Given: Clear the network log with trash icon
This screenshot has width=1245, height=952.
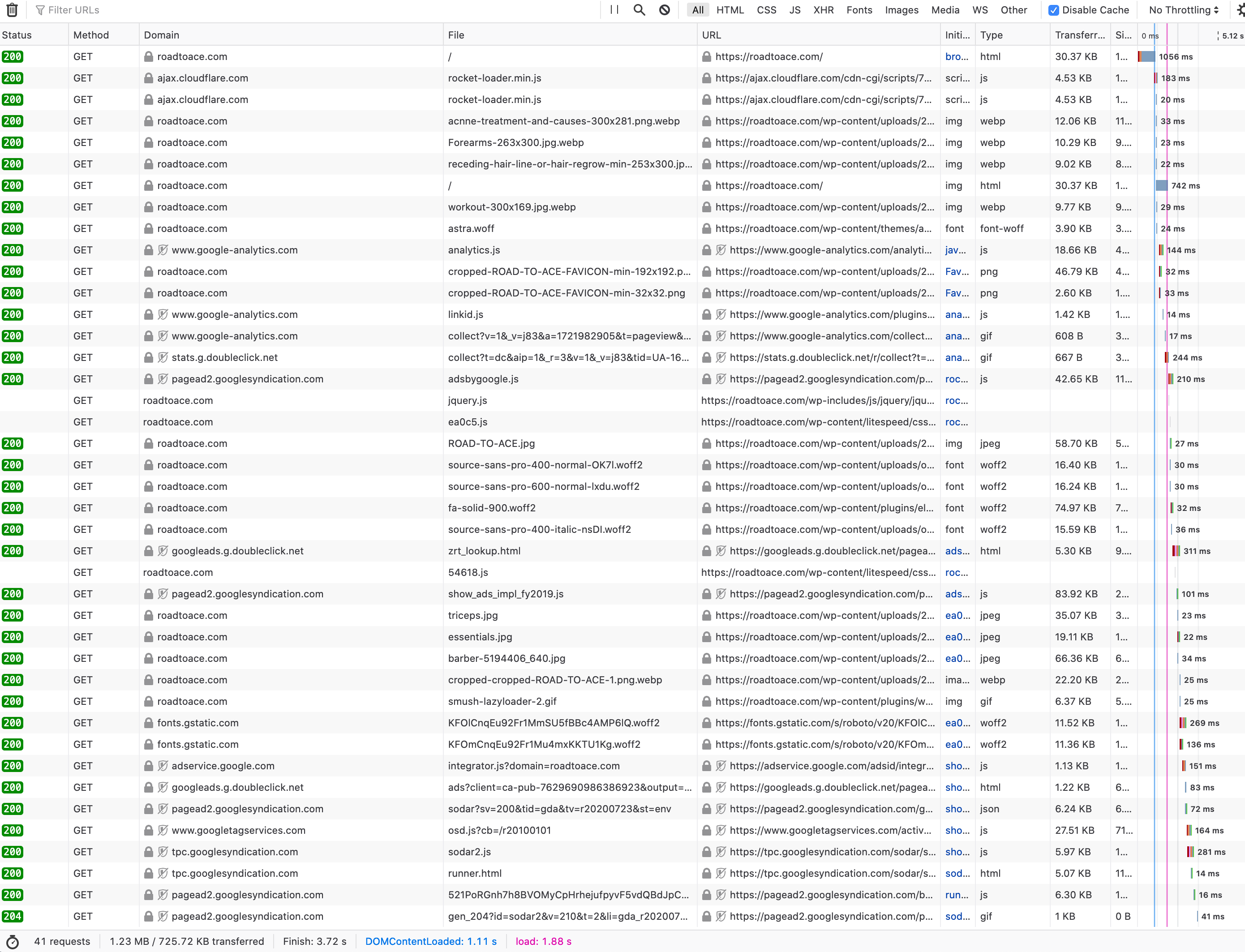Looking at the screenshot, I should point(12,10).
